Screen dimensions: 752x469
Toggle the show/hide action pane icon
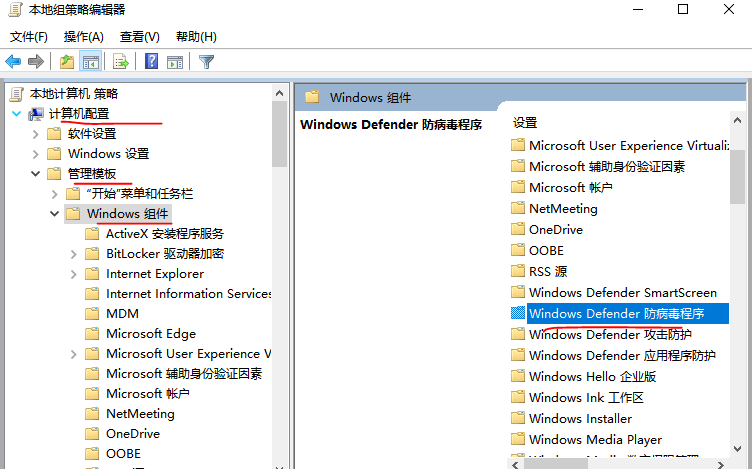175,61
